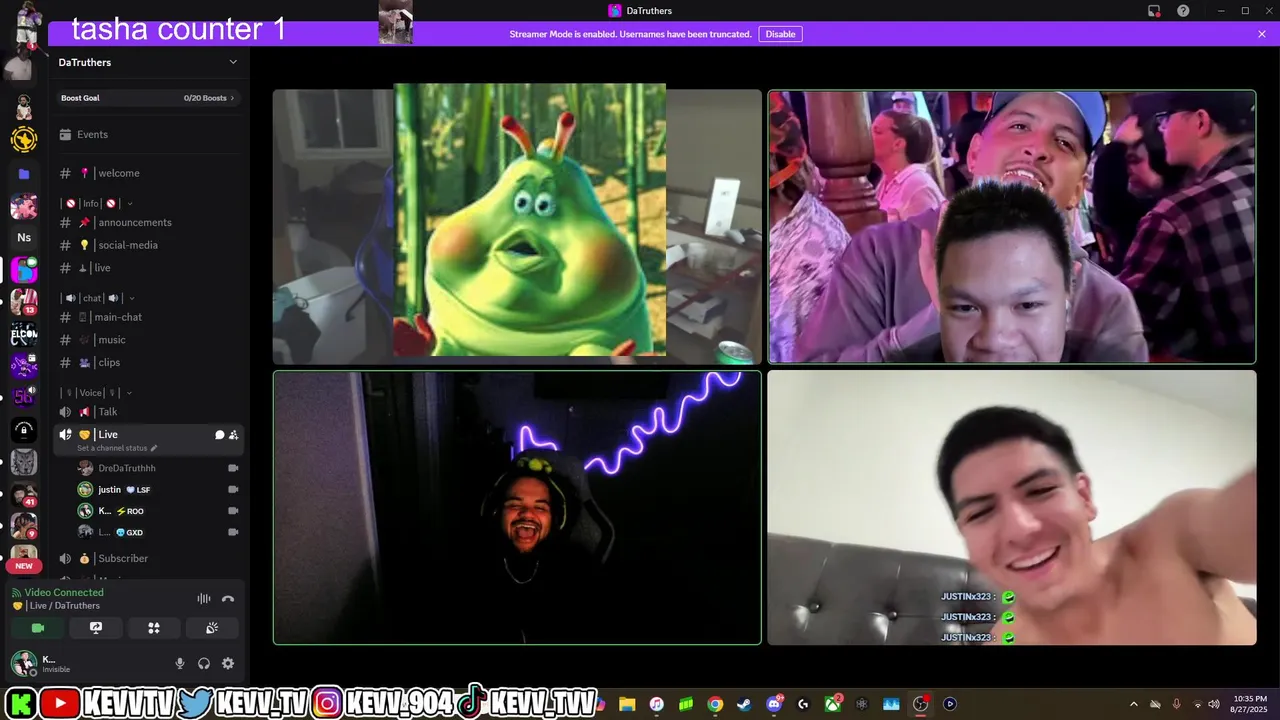Click camera icon beside justin
The image size is (1280, 720).
click(233, 489)
